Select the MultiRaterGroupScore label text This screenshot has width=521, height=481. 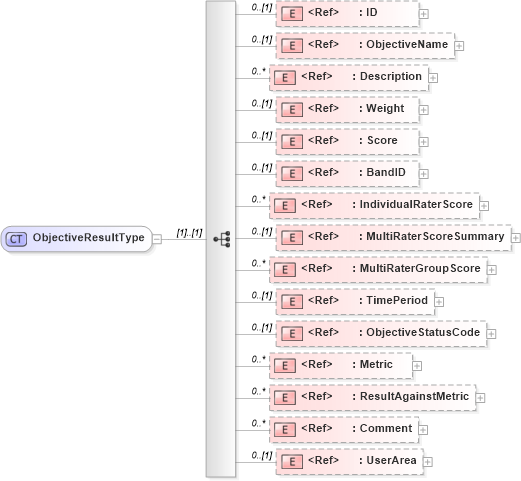tap(420, 268)
